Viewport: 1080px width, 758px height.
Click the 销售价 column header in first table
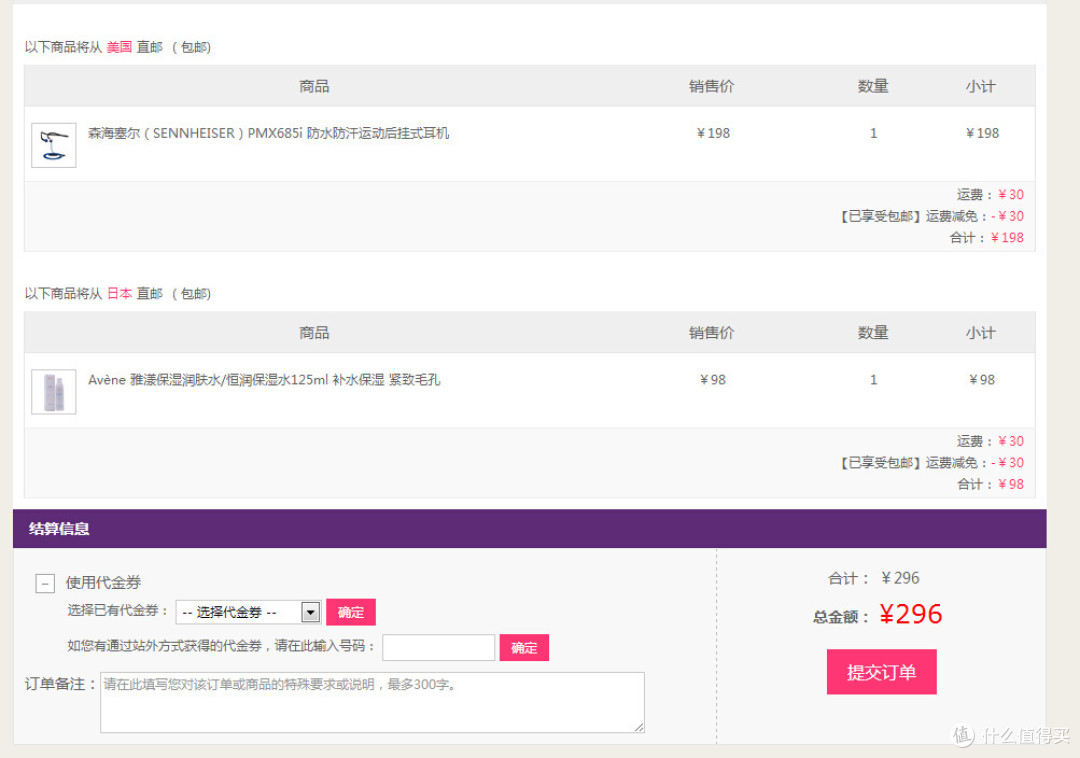tap(712, 86)
